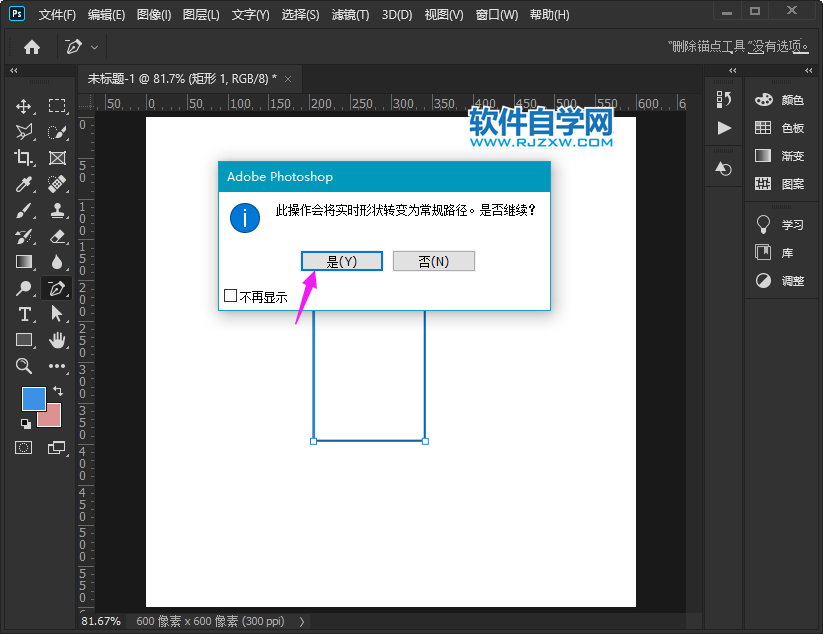Choose the Eraser tool
Image resolution: width=823 pixels, height=634 pixels.
tap(57, 236)
